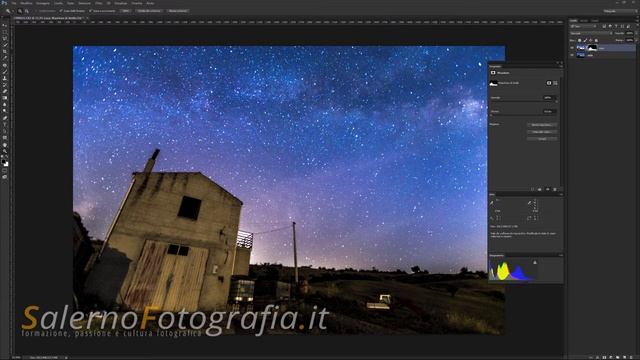Select the Hand tool
Screen dimensions: 640x360
point(4,144)
